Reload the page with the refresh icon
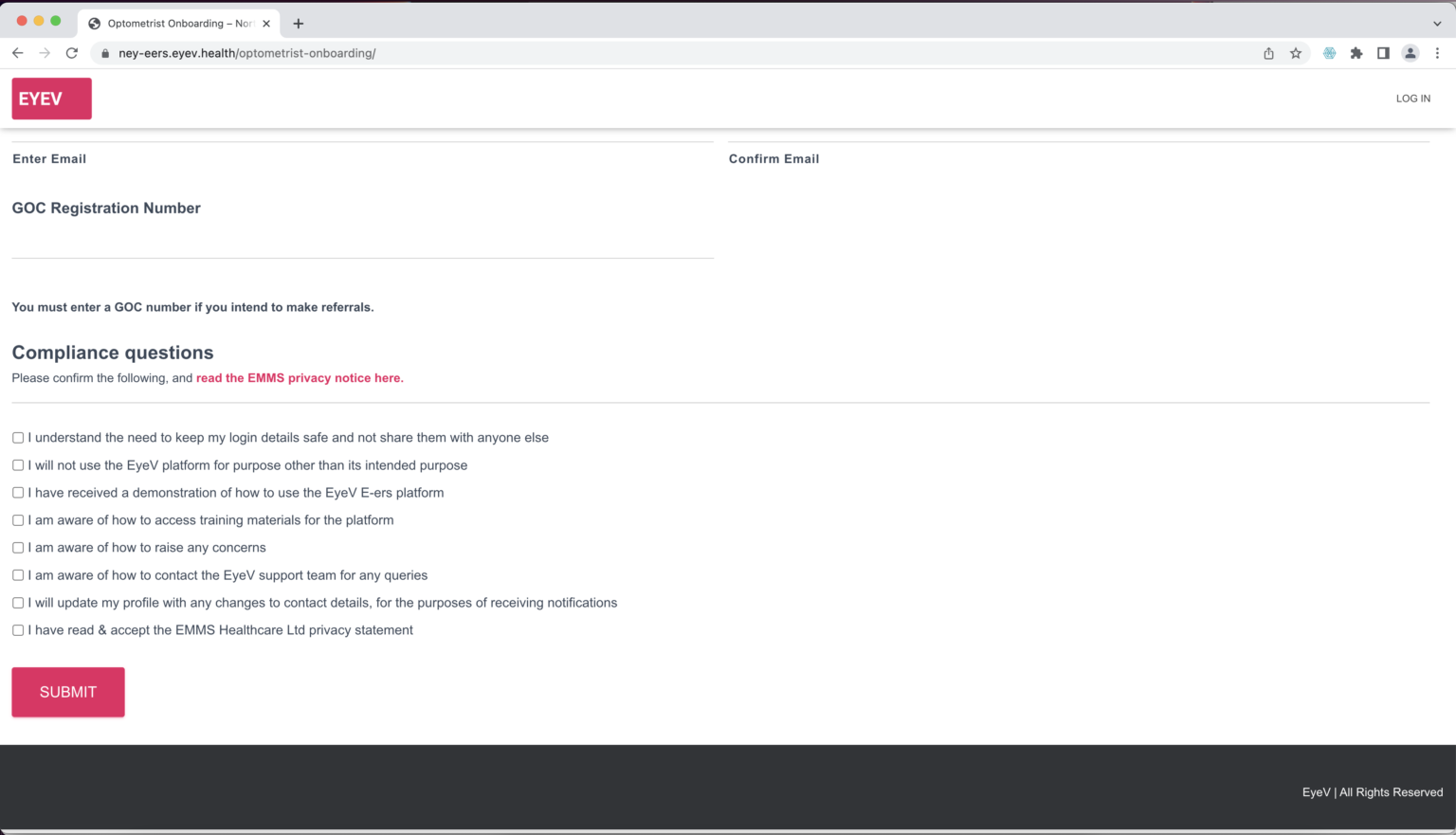The height and width of the screenshot is (835, 1456). tap(72, 53)
